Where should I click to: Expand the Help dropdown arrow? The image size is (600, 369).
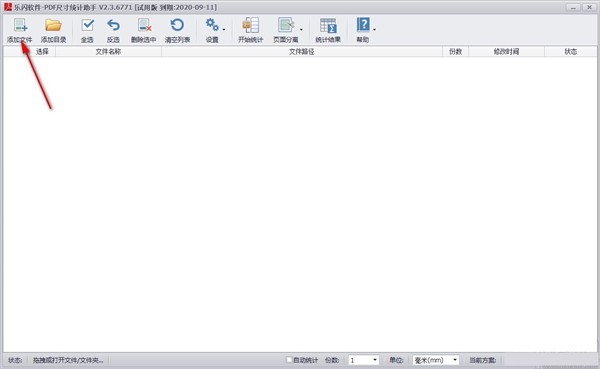click(x=374, y=29)
